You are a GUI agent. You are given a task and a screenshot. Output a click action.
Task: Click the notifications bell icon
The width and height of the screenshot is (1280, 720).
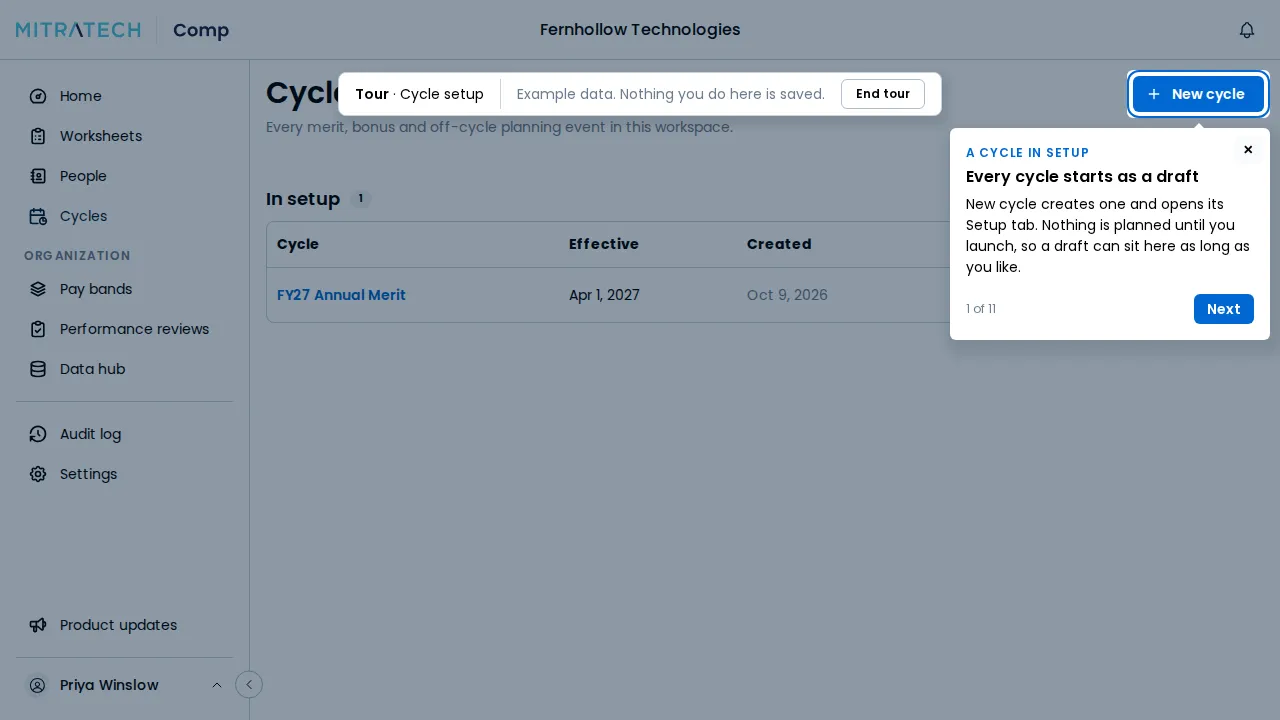coord(1247,30)
